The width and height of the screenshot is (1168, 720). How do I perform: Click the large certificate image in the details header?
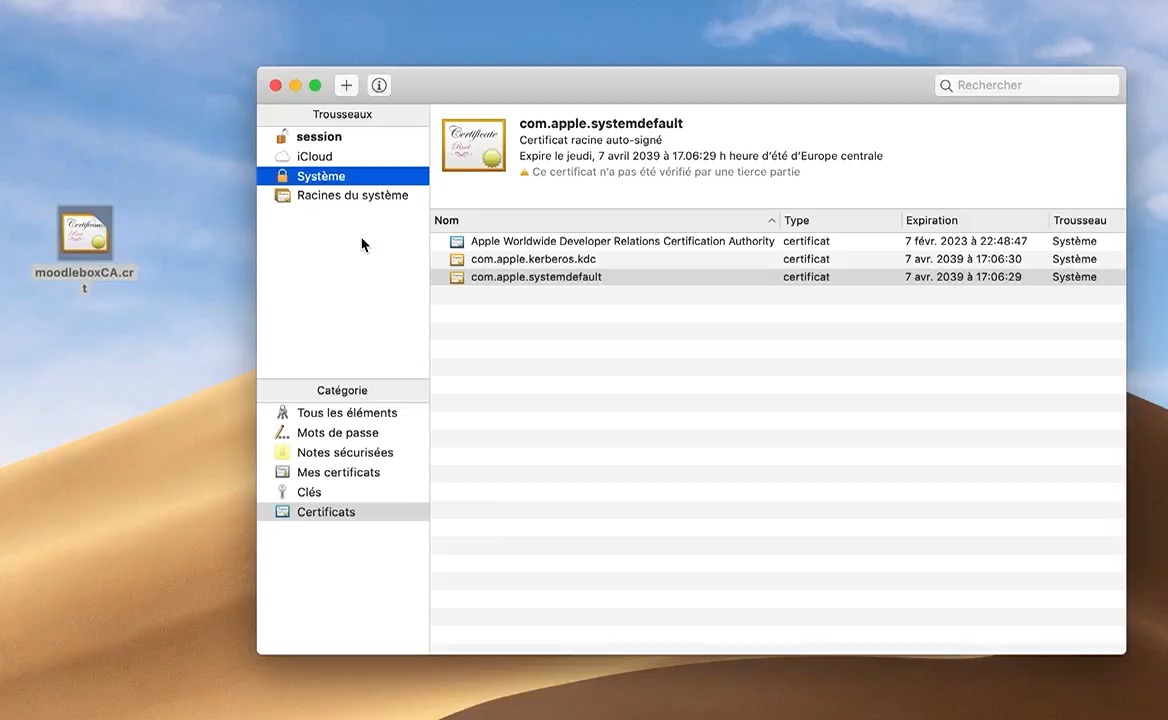click(474, 145)
